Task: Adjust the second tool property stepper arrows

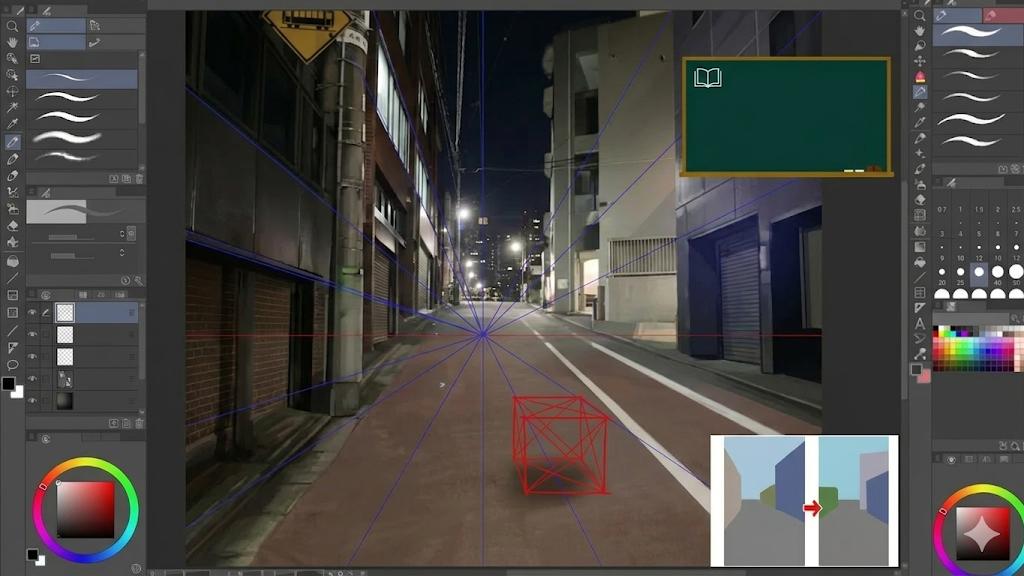Action: 122,255
